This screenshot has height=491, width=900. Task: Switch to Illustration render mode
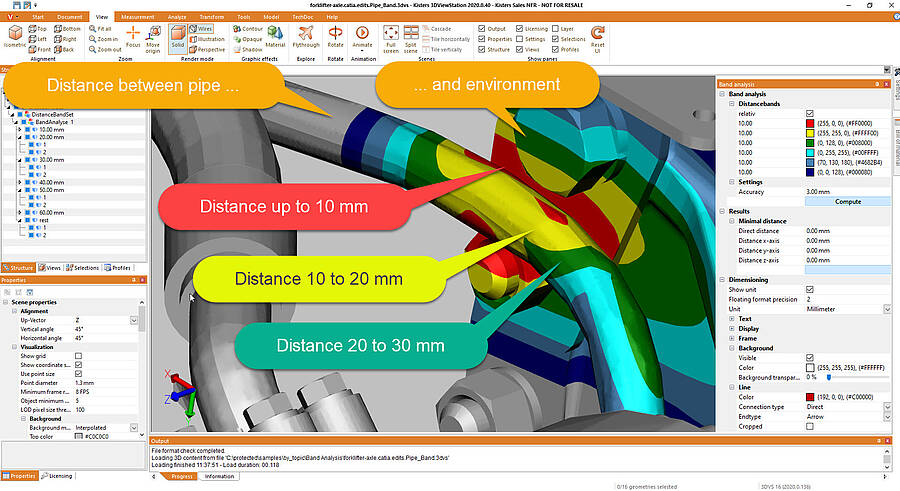(207, 39)
